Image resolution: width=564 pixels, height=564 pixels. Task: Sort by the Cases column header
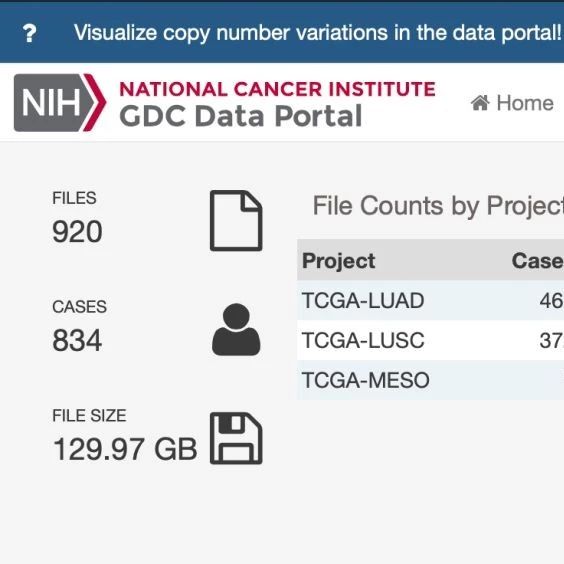[x=537, y=261]
